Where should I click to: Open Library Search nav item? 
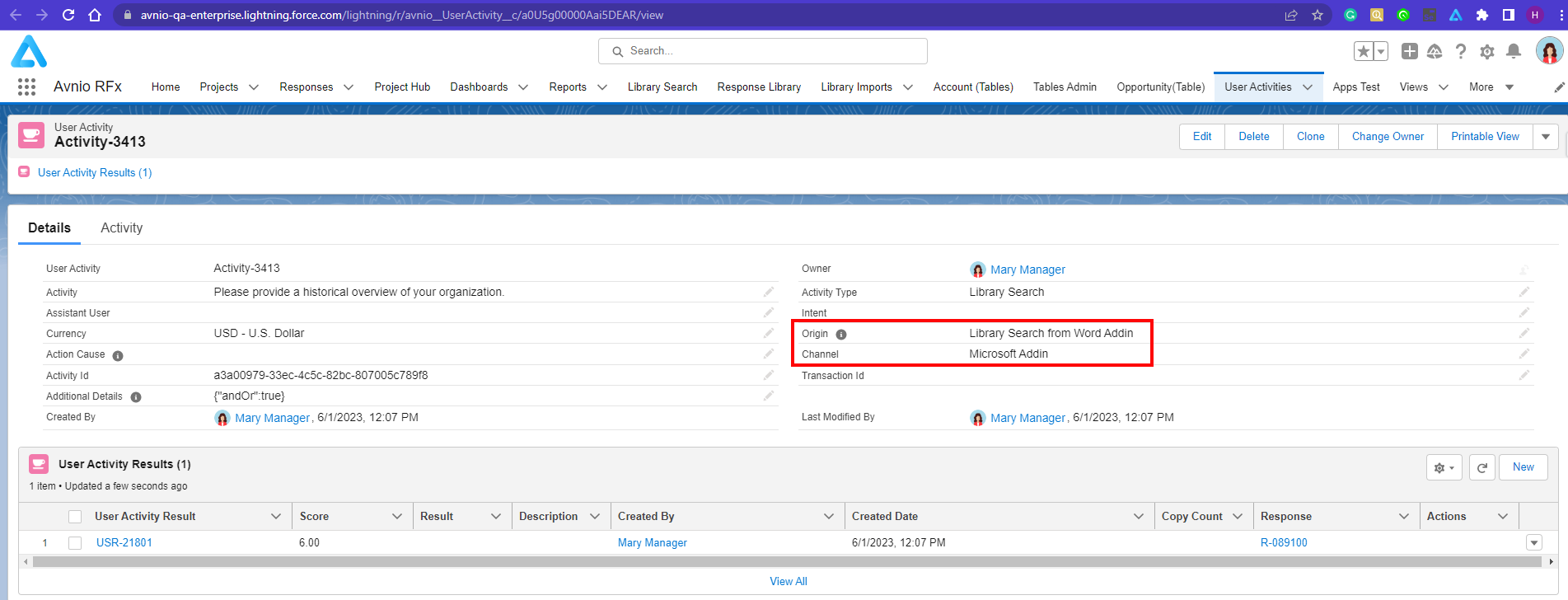click(662, 87)
